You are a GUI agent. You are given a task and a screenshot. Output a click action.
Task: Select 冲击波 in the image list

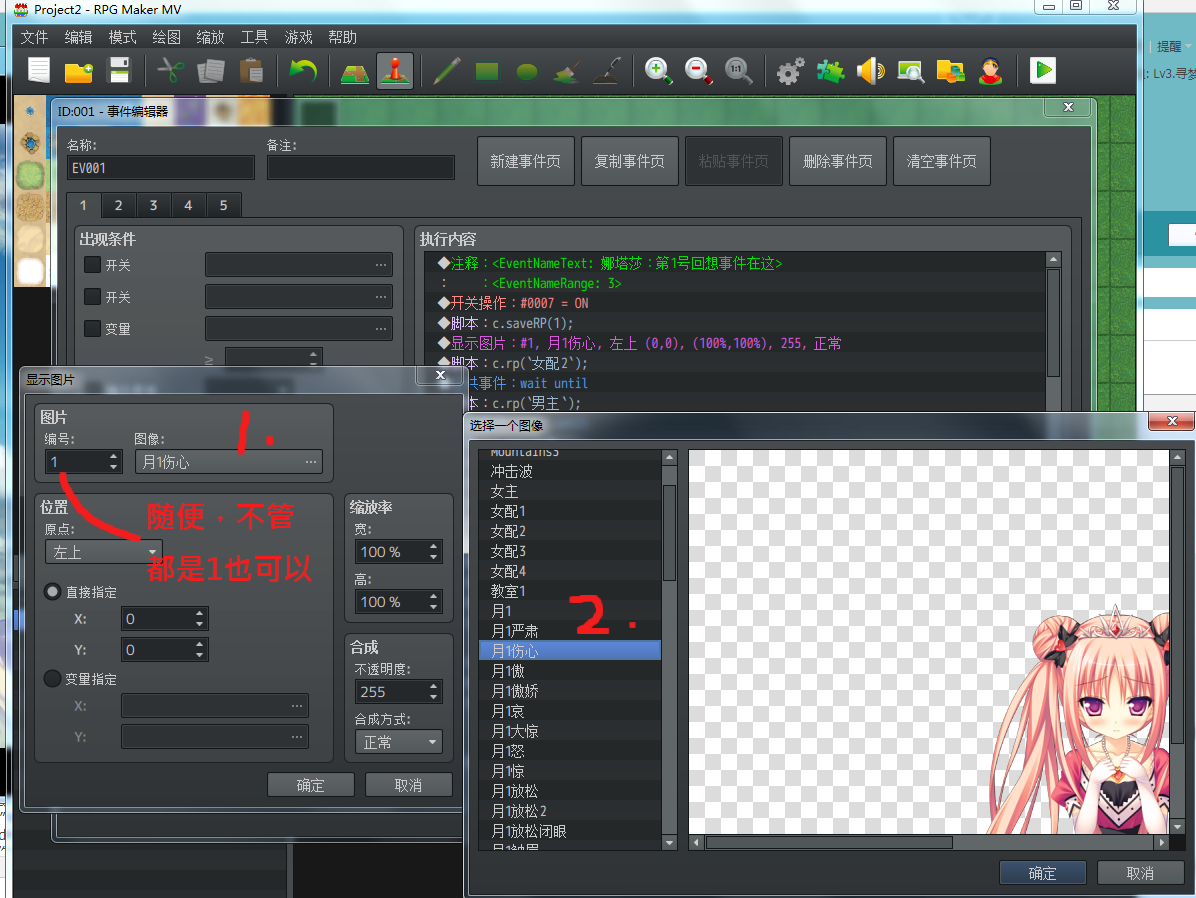pyautogui.click(x=570, y=472)
